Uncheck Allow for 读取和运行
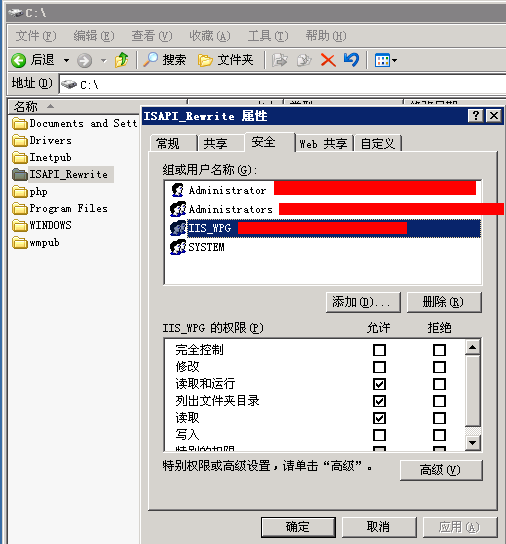The width and height of the screenshot is (506, 544). tap(379, 384)
